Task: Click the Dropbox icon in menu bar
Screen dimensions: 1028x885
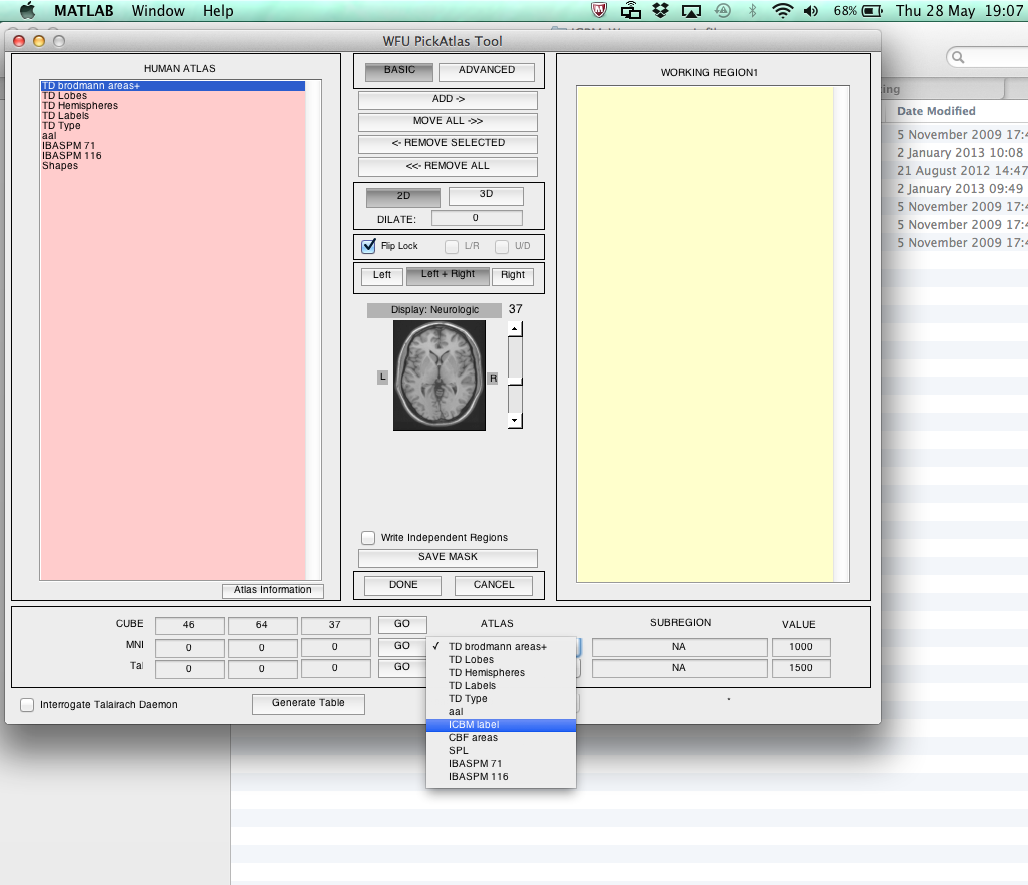Action: click(660, 11)
